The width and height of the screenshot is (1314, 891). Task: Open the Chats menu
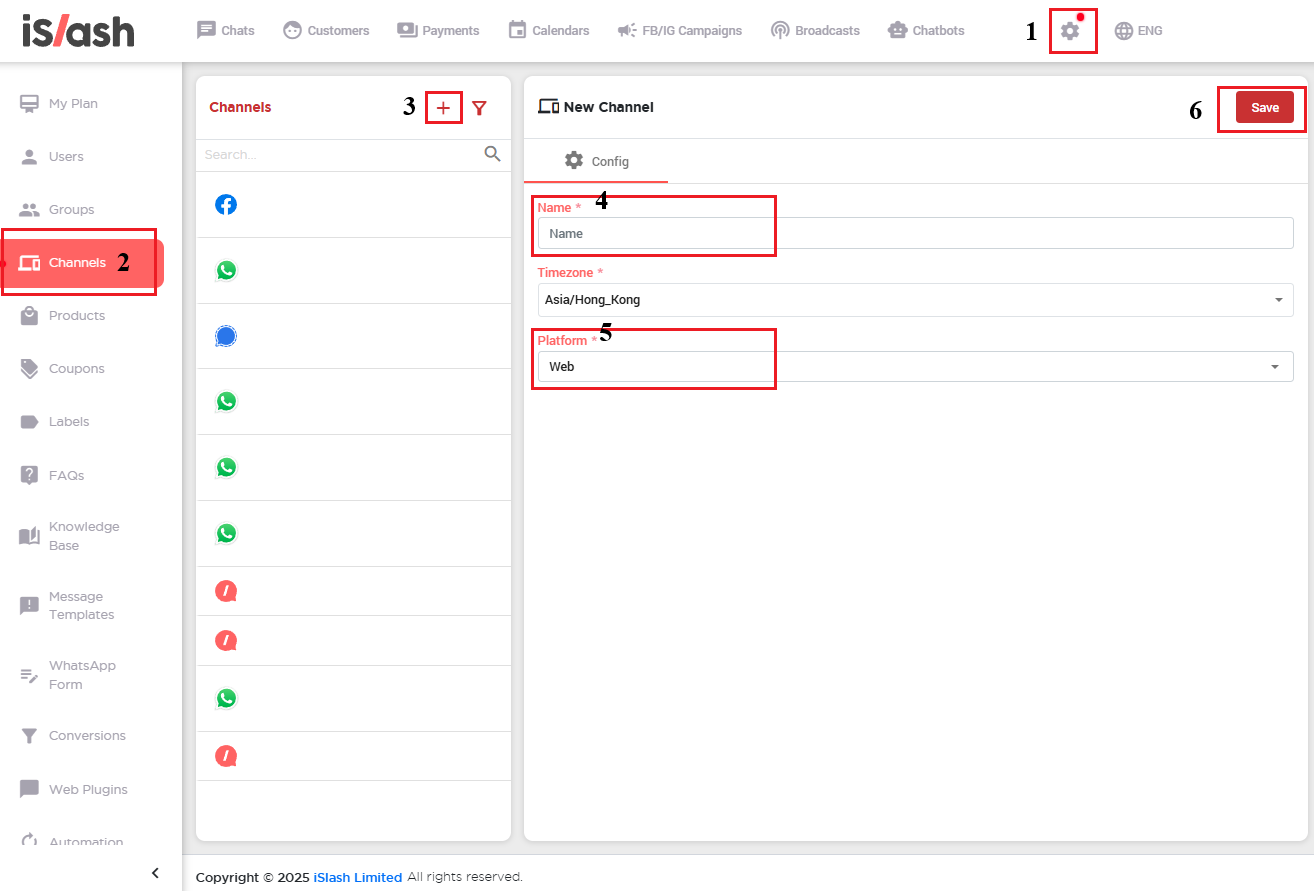226,31
